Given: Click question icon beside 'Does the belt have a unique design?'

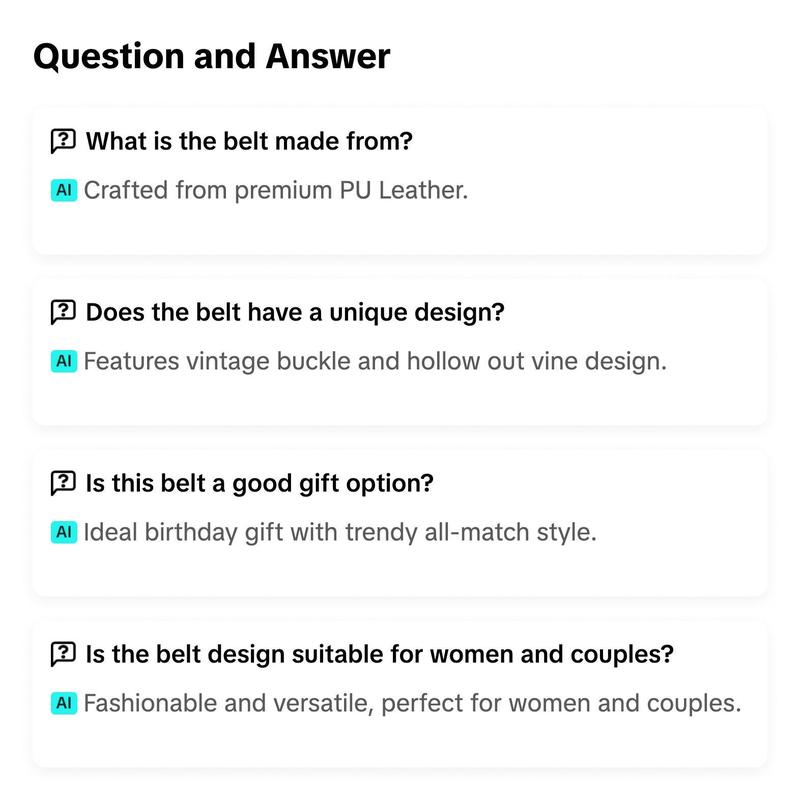Looking at the screenshot, I should (63, 312).
